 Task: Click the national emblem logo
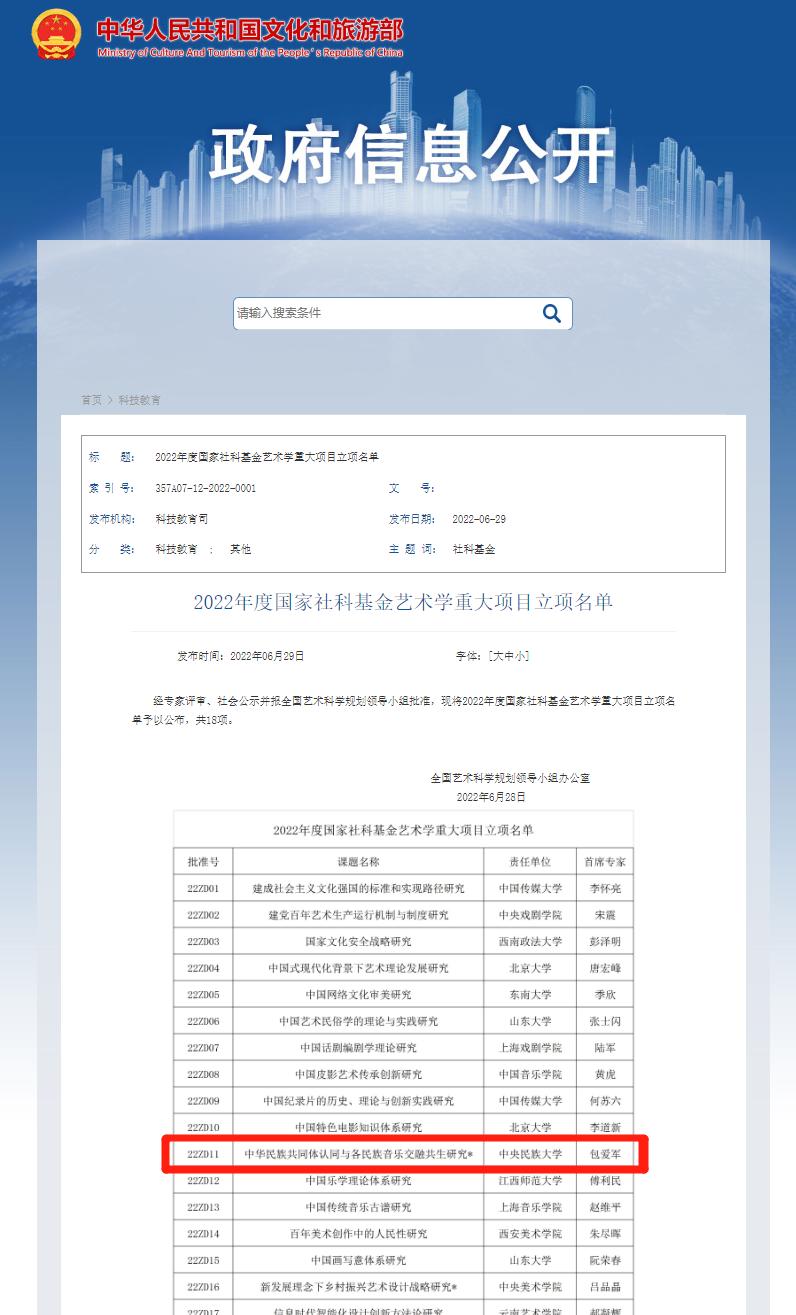pos(57,35)
